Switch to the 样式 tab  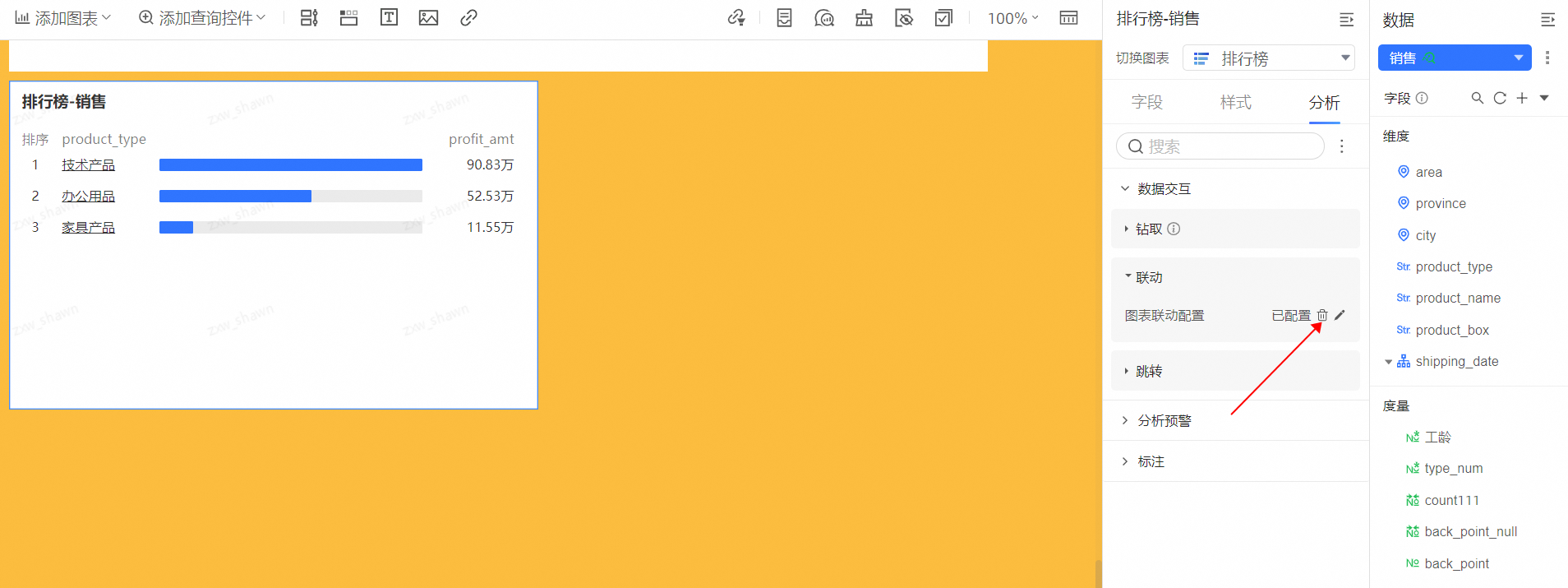(x=1235, y=102)
